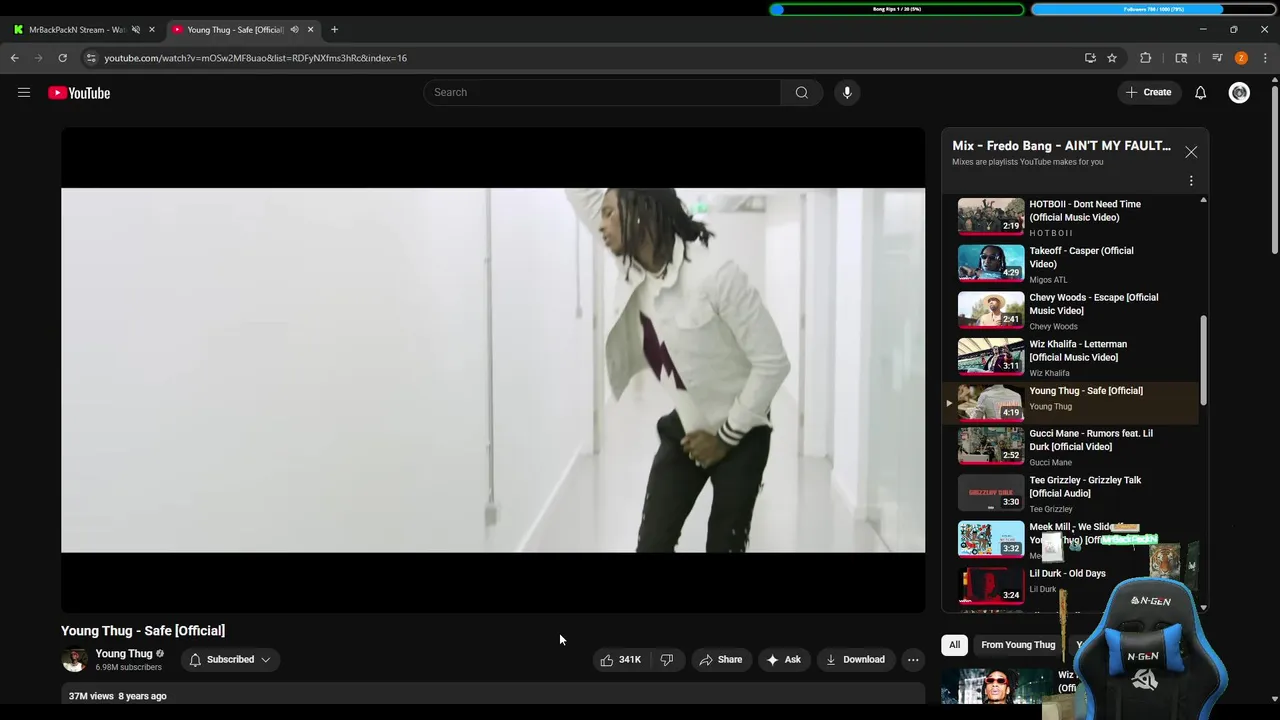This screenshot has height=720, width=1280.
Task: Click the search magnifier button
Action: click(x=802, y=92)
